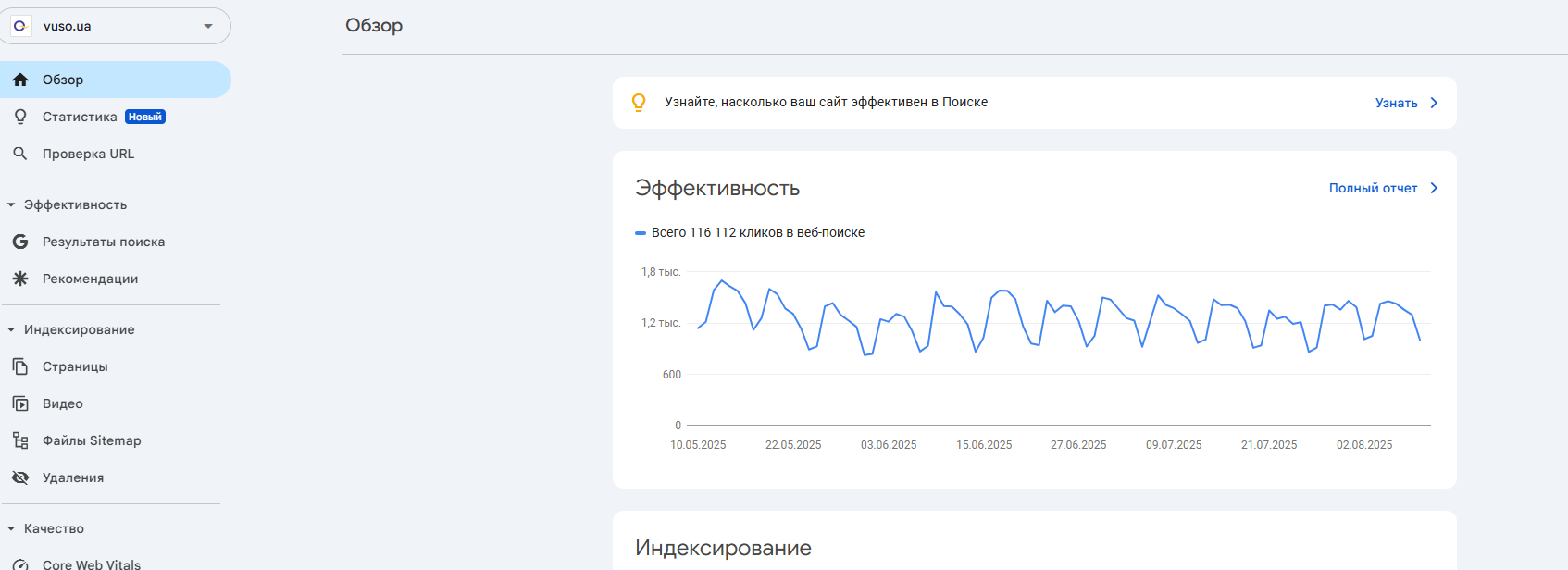Click the asterisk icon beside Рекомендации
1568x570 pixels.
[20, 279]
